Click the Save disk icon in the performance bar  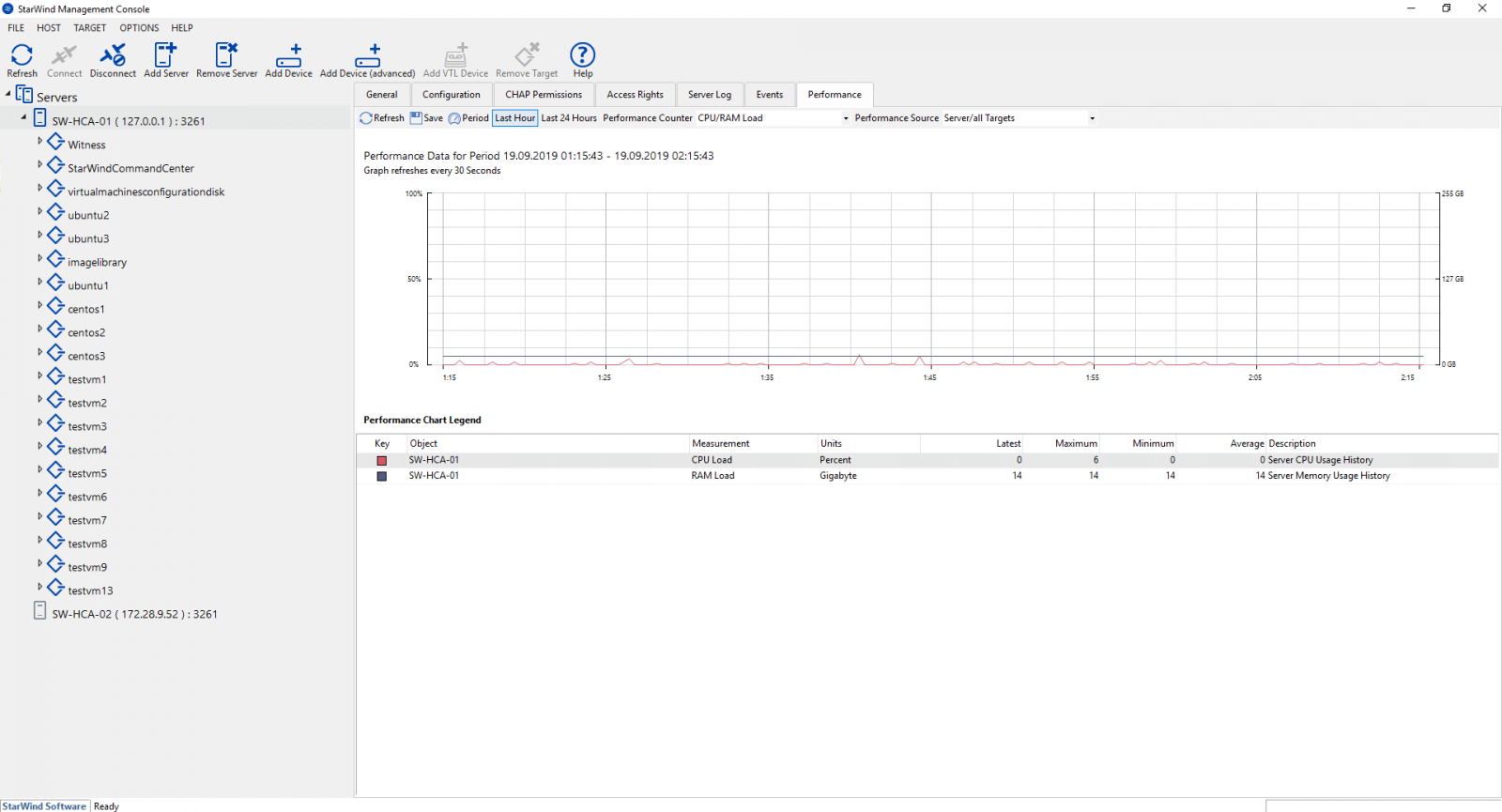[416, 118]
